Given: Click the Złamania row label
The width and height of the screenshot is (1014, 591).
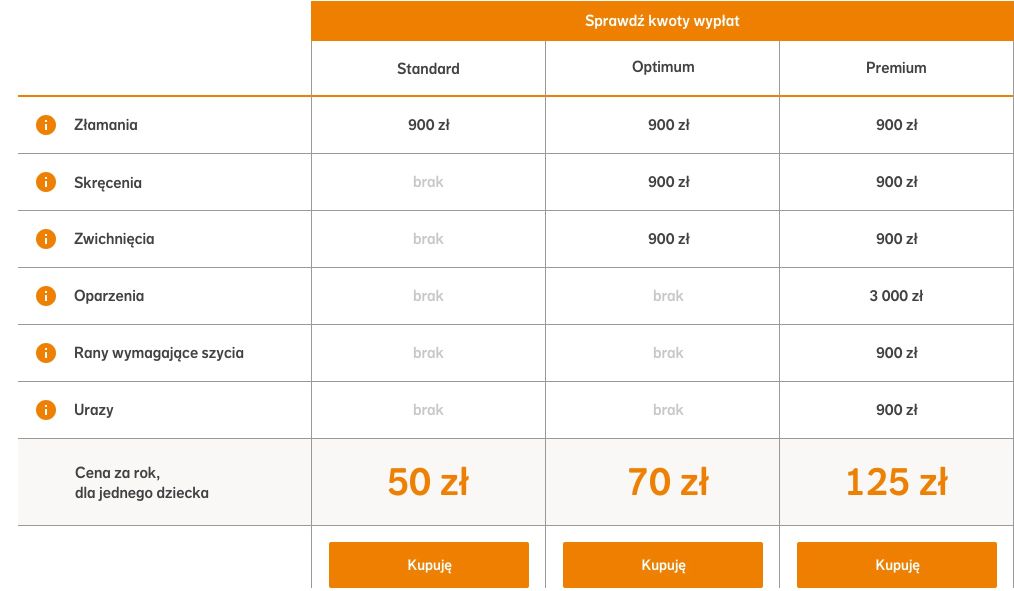Looking at the screenshot, I should [x=105, y=125].
